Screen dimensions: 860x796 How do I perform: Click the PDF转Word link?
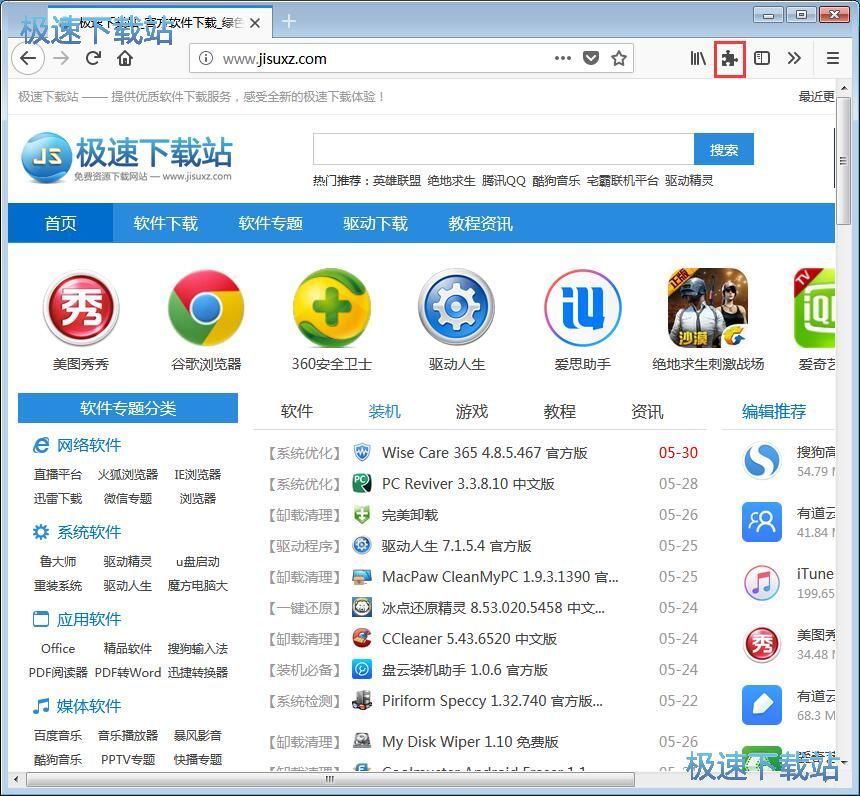128,672
